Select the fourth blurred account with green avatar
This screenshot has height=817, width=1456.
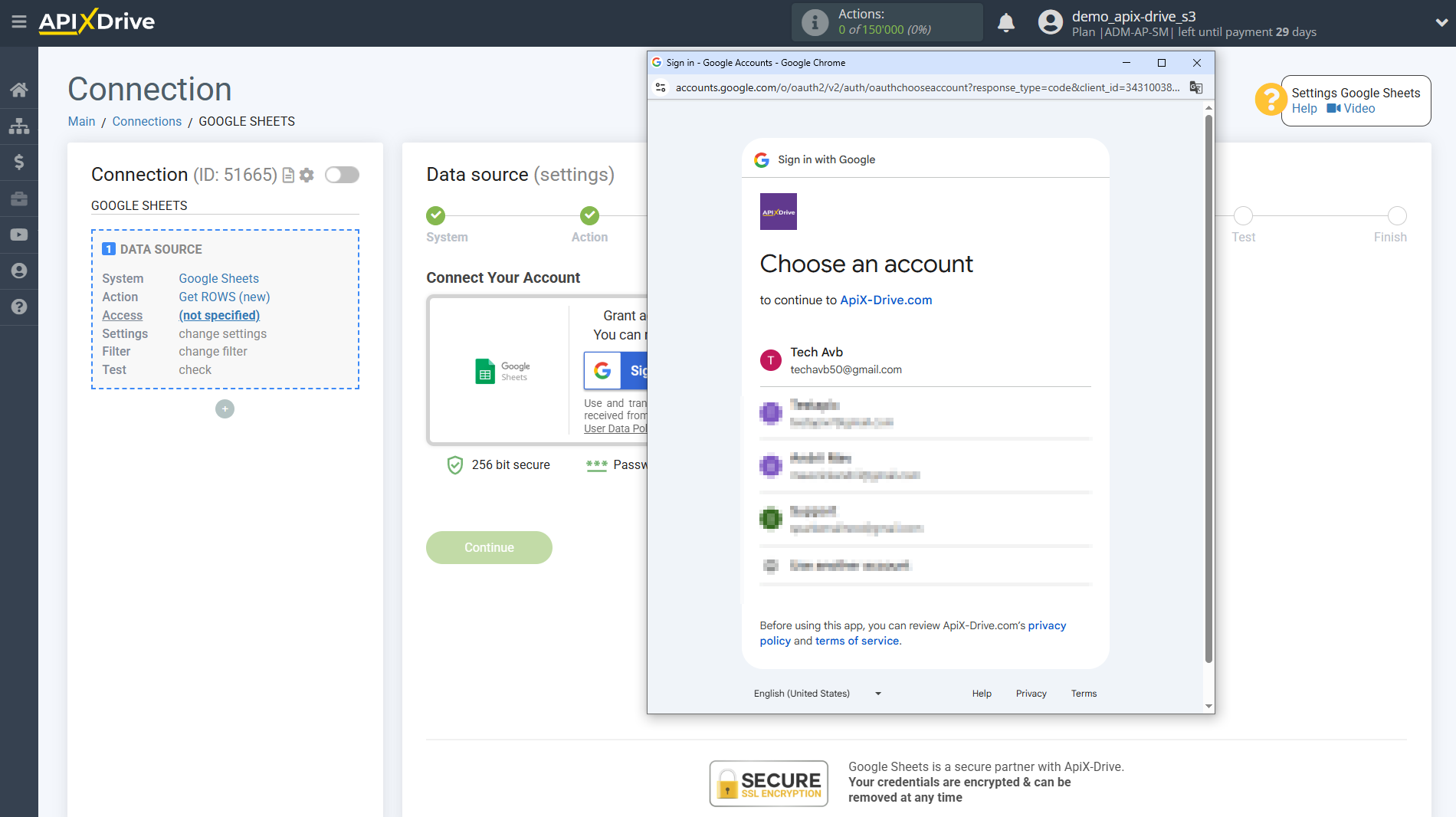coord(925,519)
